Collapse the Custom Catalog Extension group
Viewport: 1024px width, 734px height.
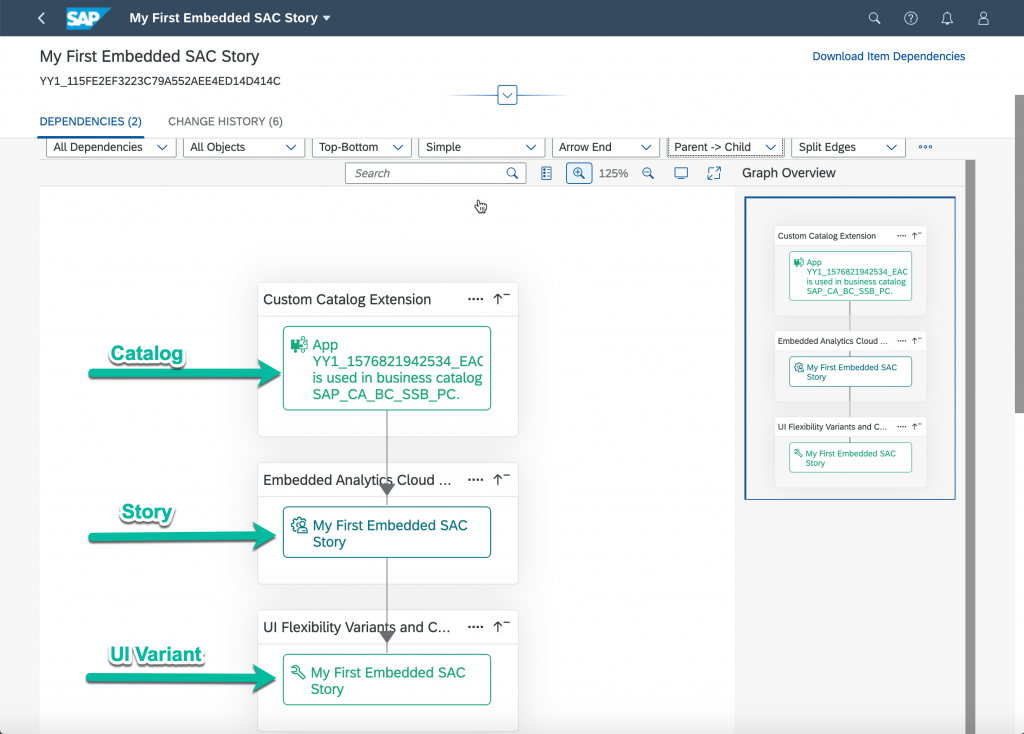point(501,298)
